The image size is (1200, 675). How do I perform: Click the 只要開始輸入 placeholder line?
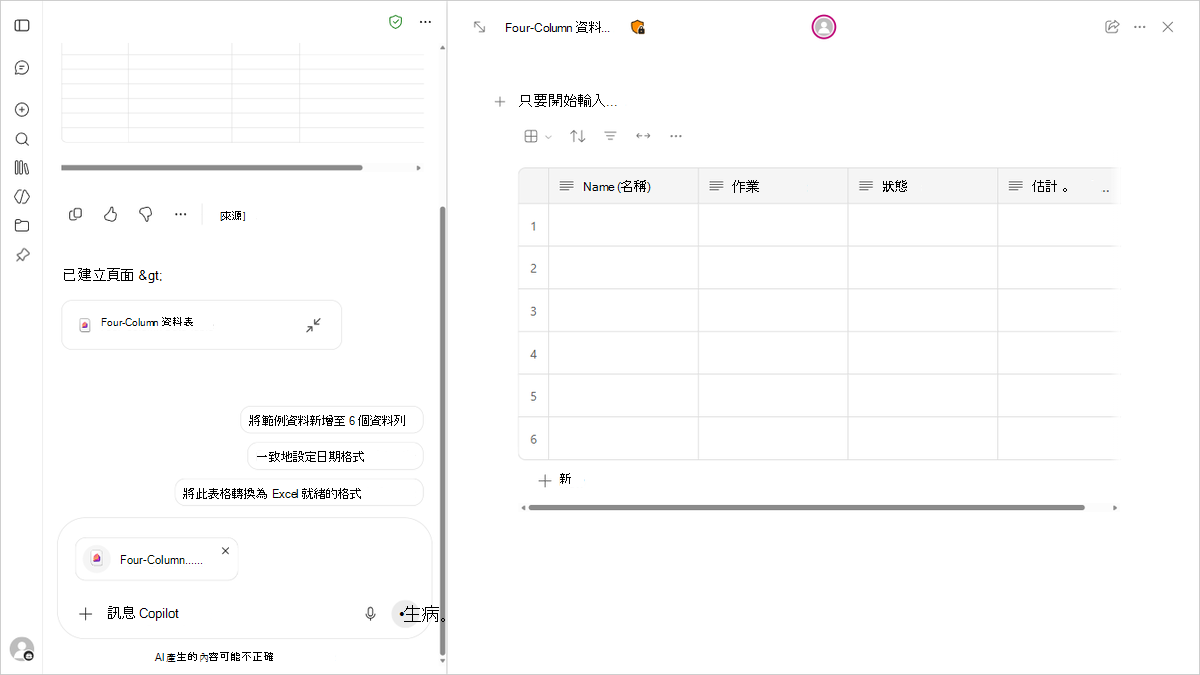coord(568,101)
